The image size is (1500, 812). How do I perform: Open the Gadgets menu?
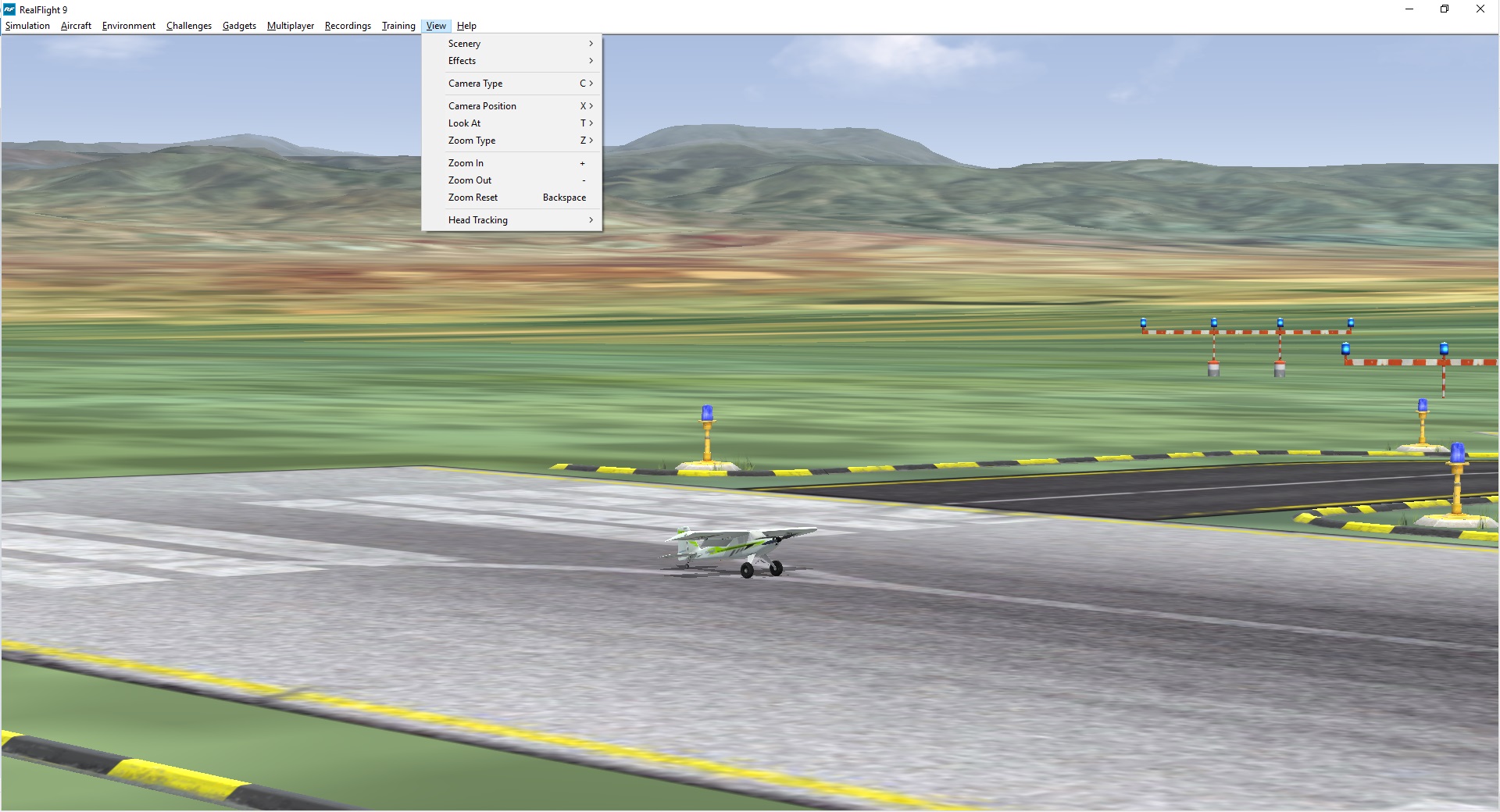point(239,26)
